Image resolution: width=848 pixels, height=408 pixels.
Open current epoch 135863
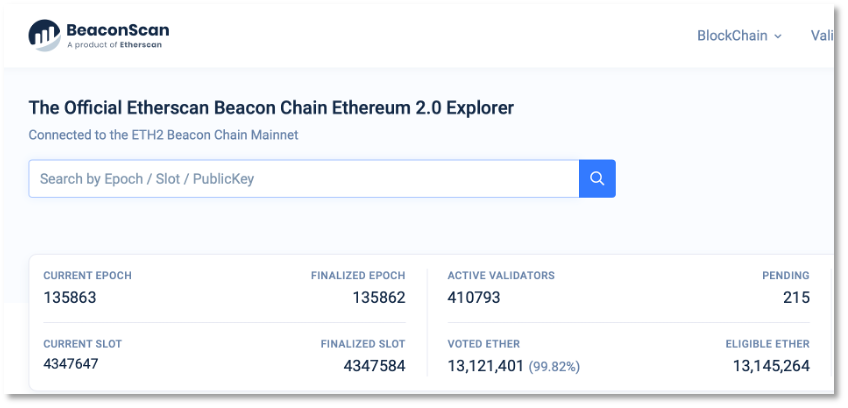point(70,297)
